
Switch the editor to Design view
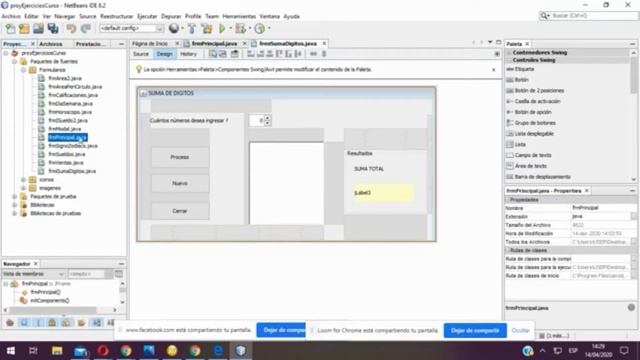click(164, 54)
